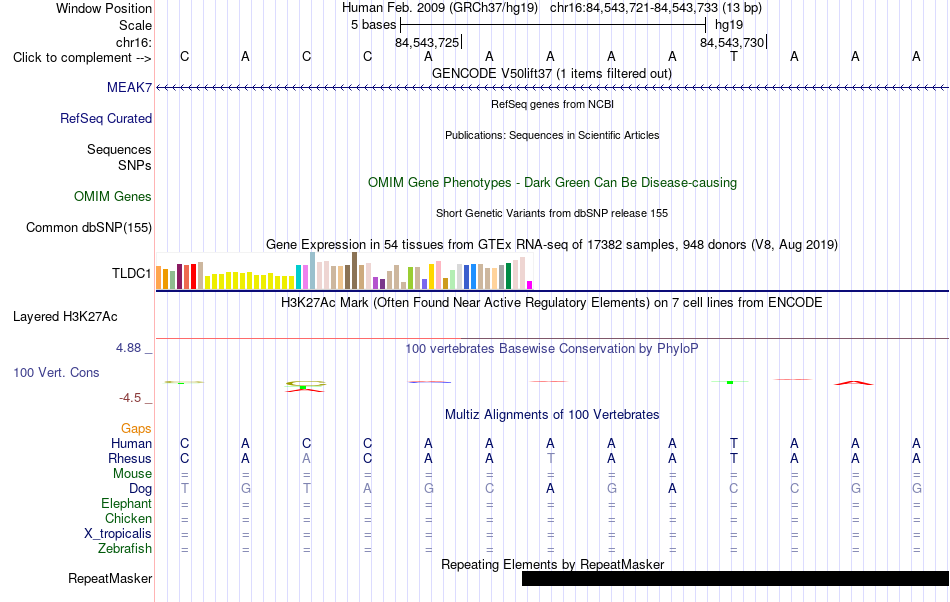
Task: Click the '5 bases' scale label
Action: tap(373, 25)
